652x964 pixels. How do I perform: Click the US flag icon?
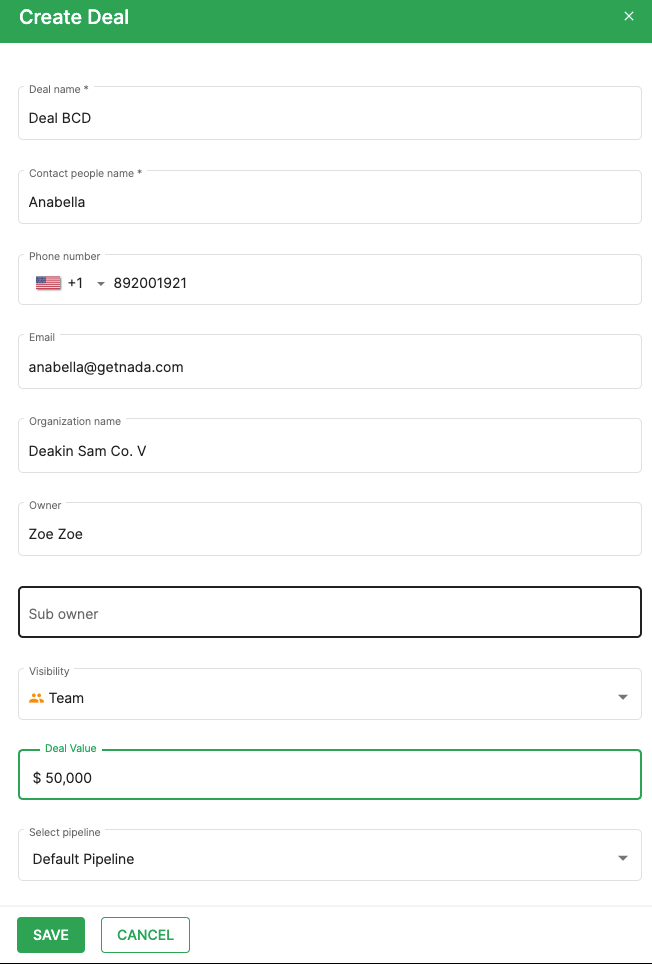coord(49,283)
